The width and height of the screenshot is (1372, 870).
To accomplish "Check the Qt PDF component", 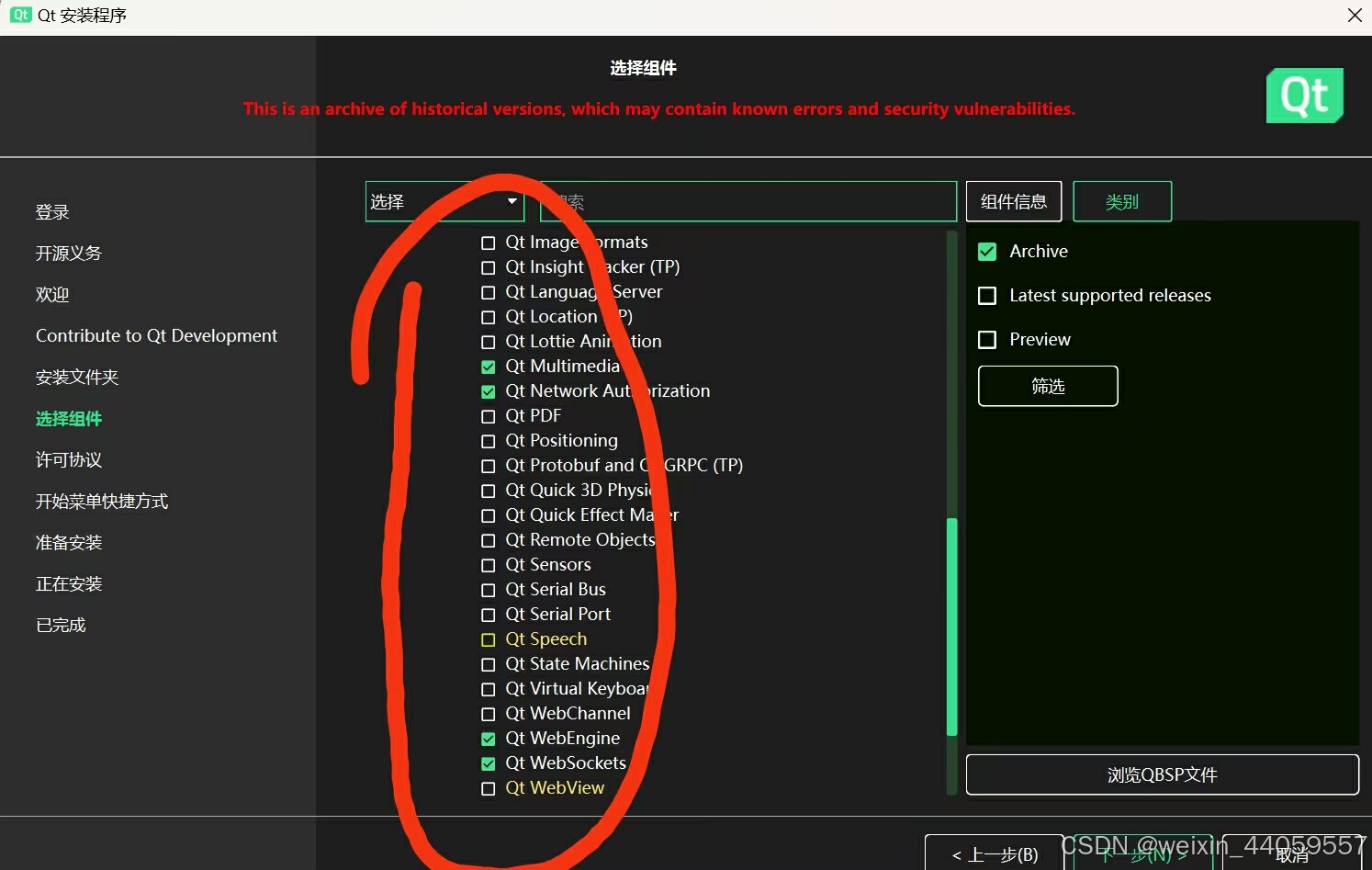I will click(x=488, y=415).
